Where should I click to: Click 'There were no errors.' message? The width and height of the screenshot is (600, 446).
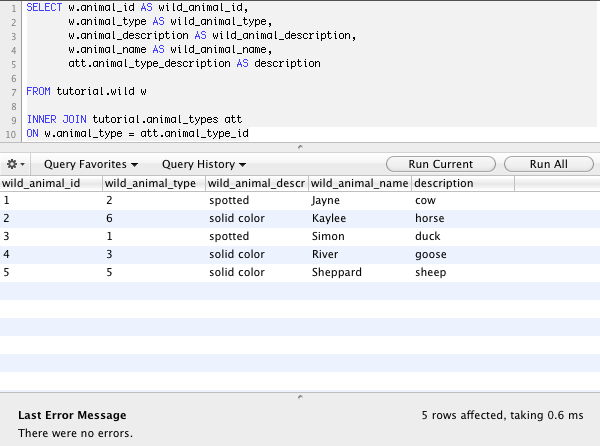(75, 433)
